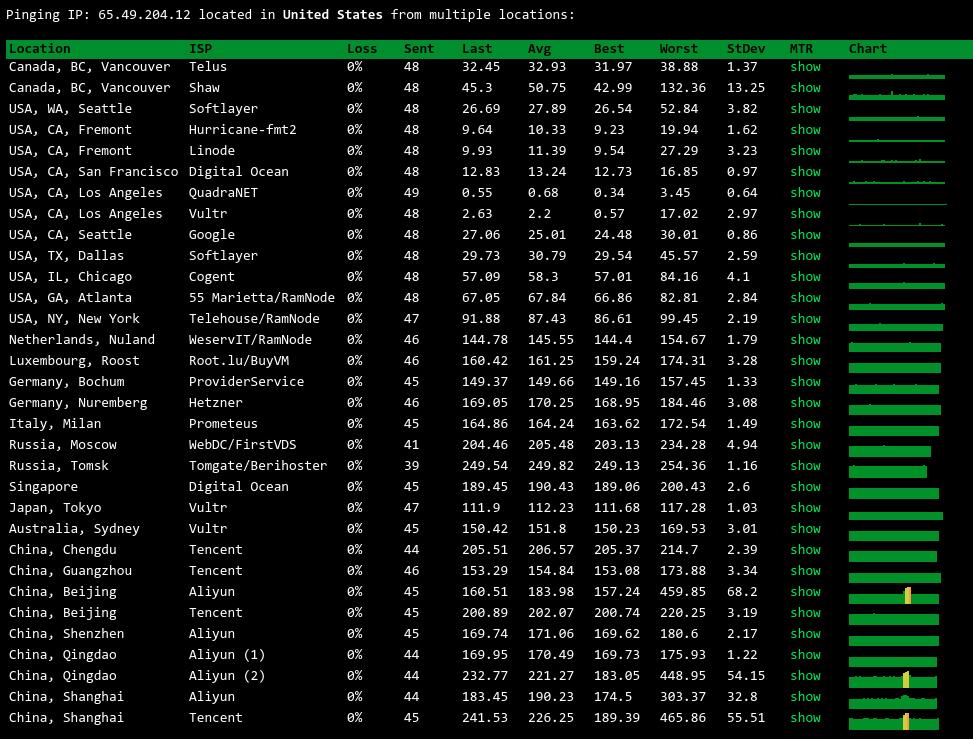View the chart for Tomgate/Berihoster Tomsk
Screen dimensions: 973x739
888,471
